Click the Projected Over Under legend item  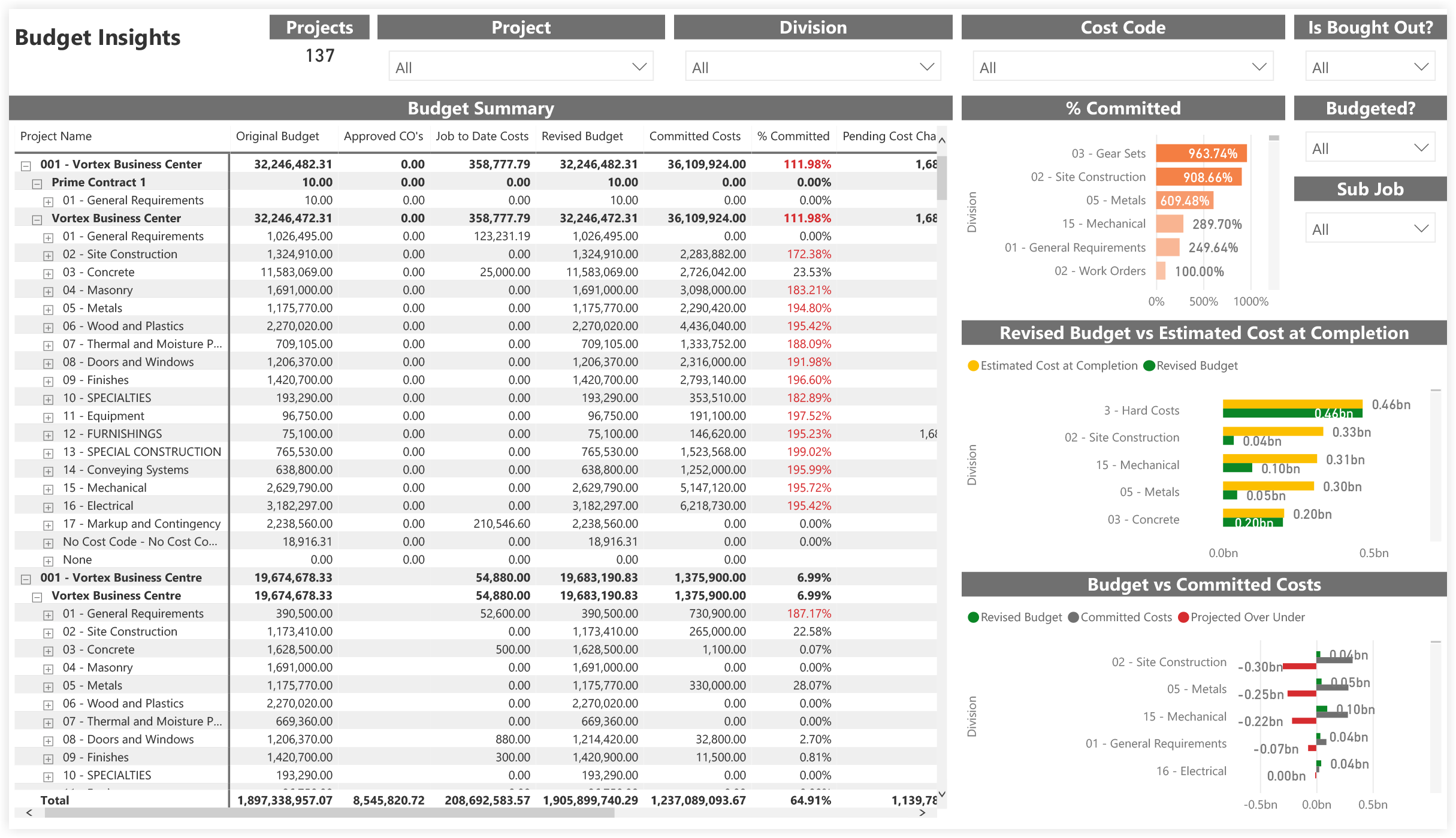click(1241, 617)
